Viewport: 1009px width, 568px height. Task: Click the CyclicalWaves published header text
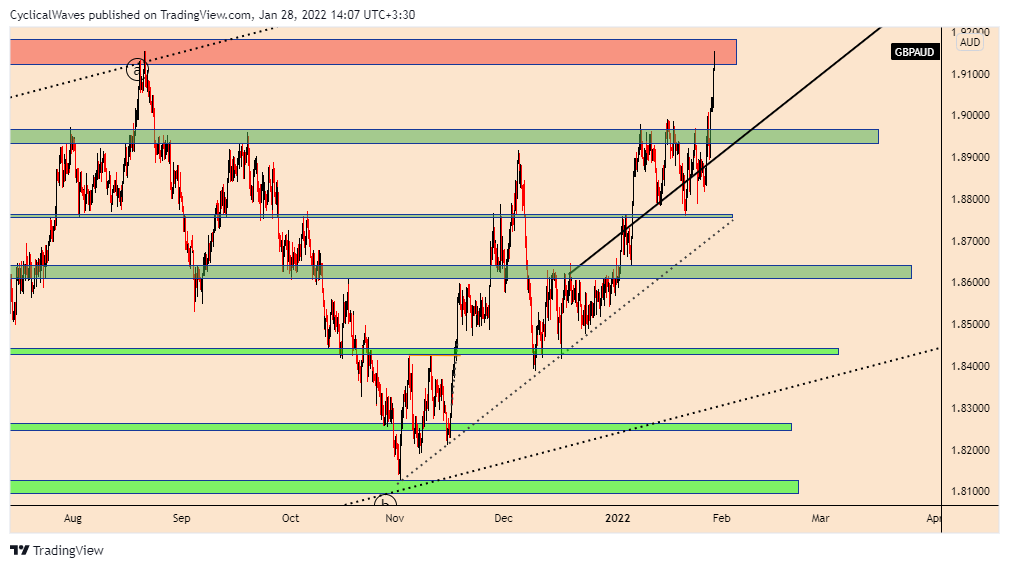pos(212,14)
